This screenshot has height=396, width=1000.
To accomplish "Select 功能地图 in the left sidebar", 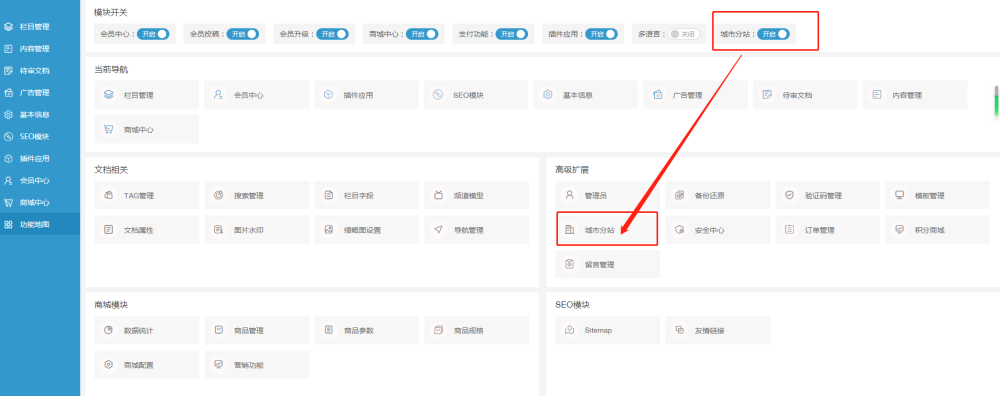I will (40, 224).
